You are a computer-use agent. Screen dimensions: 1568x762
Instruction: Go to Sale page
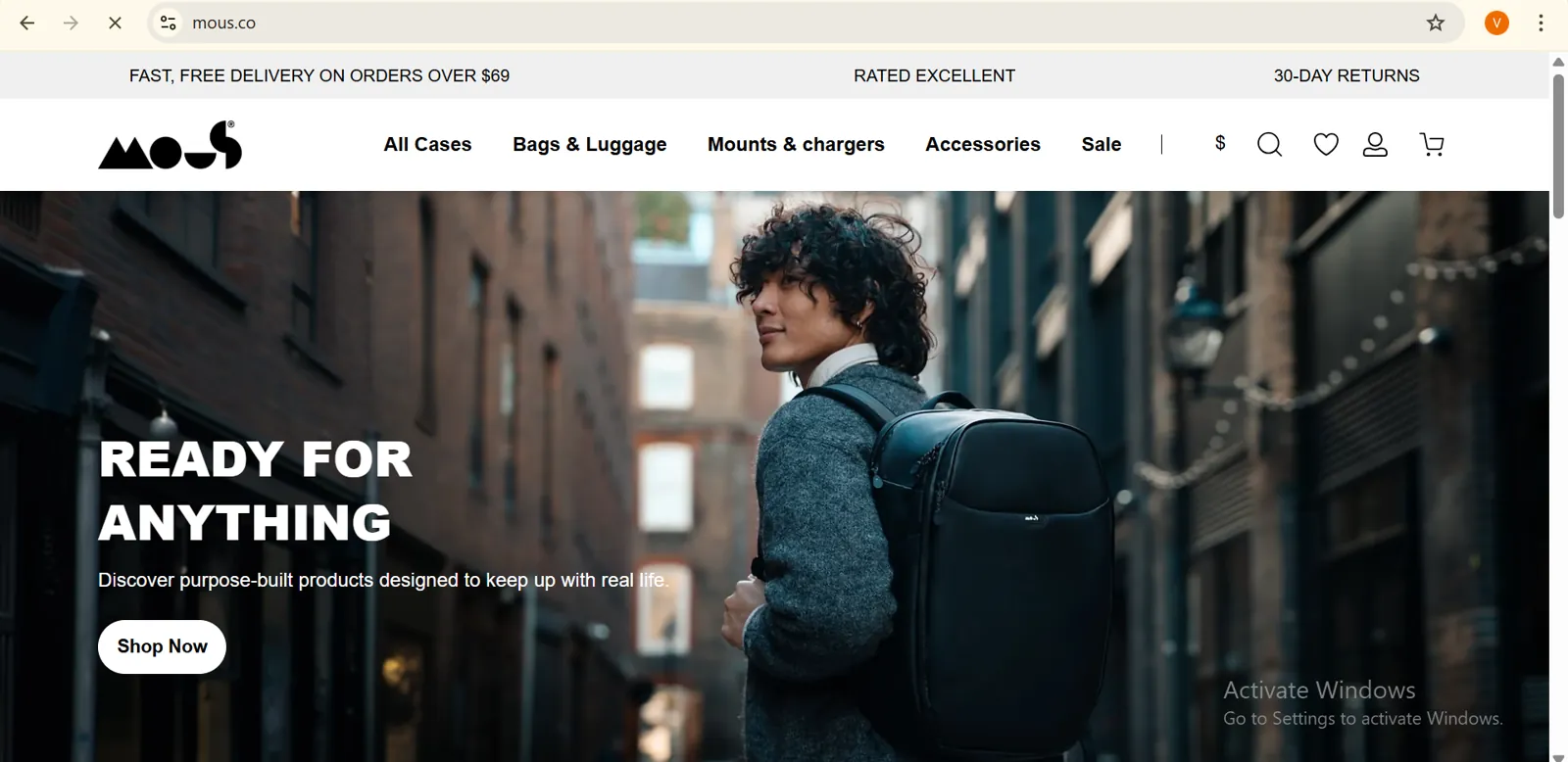pyautogui.click(x=1102, y=144)
